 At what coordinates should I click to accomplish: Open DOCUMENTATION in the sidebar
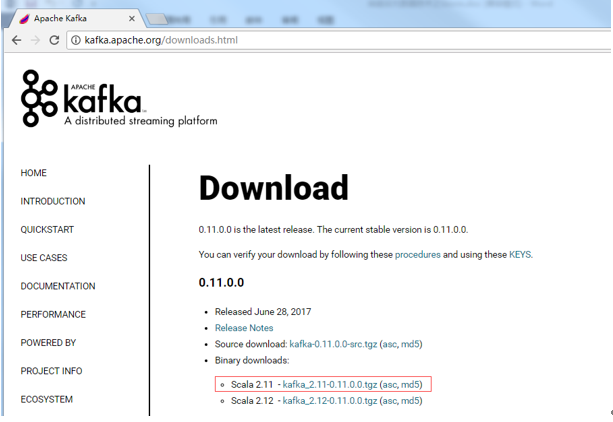(58, 286)
